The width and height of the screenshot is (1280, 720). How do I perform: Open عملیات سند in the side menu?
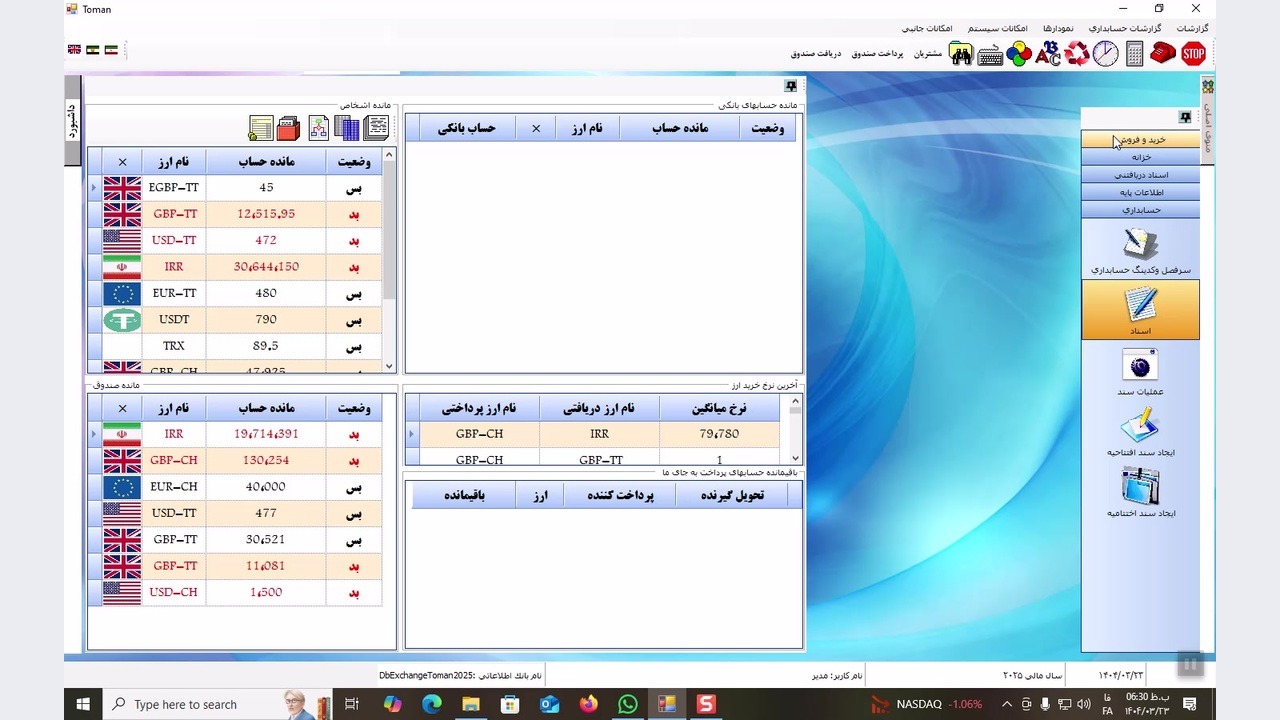pyautogui.click(x=1140, y=372)
